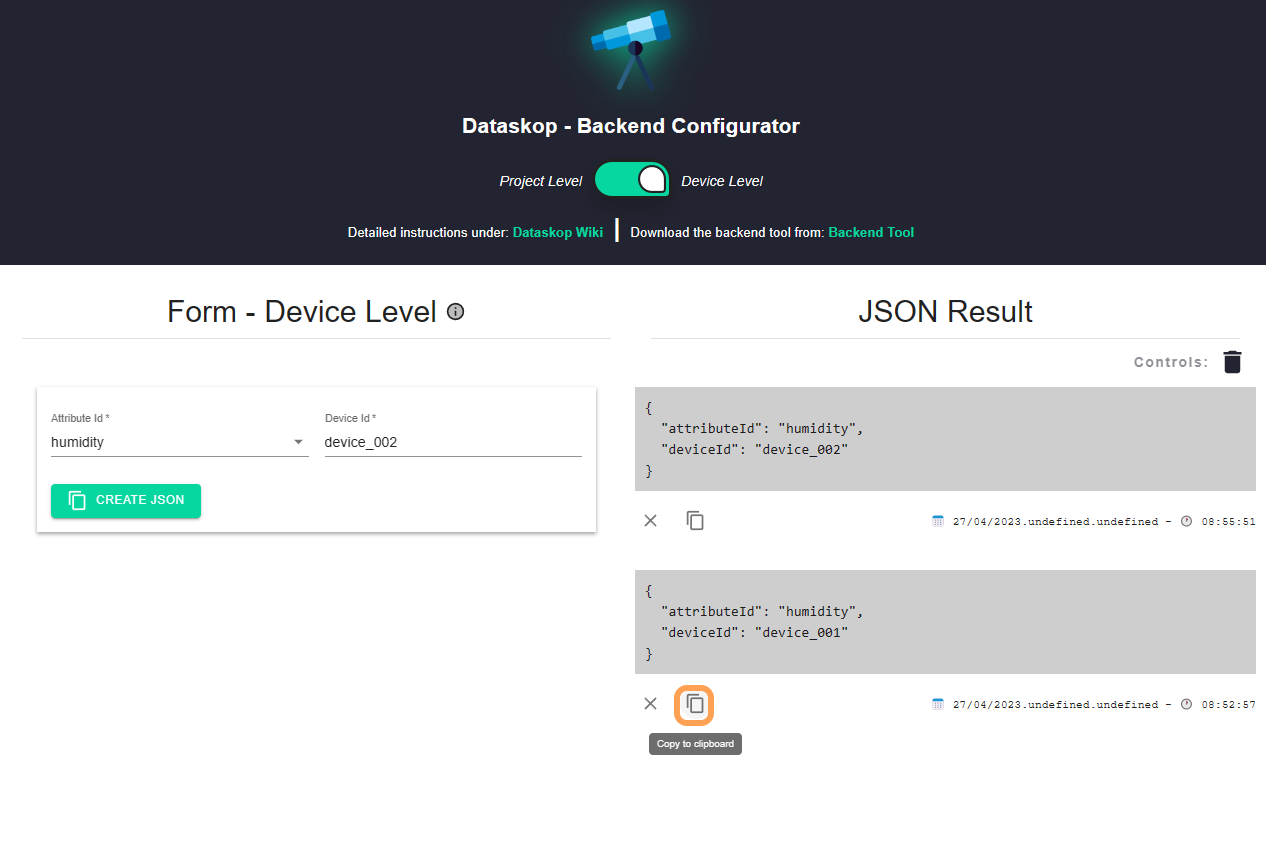Delete all results with the trash icon
This screenshot has height=853, width=1266.
click(1232, 362)
